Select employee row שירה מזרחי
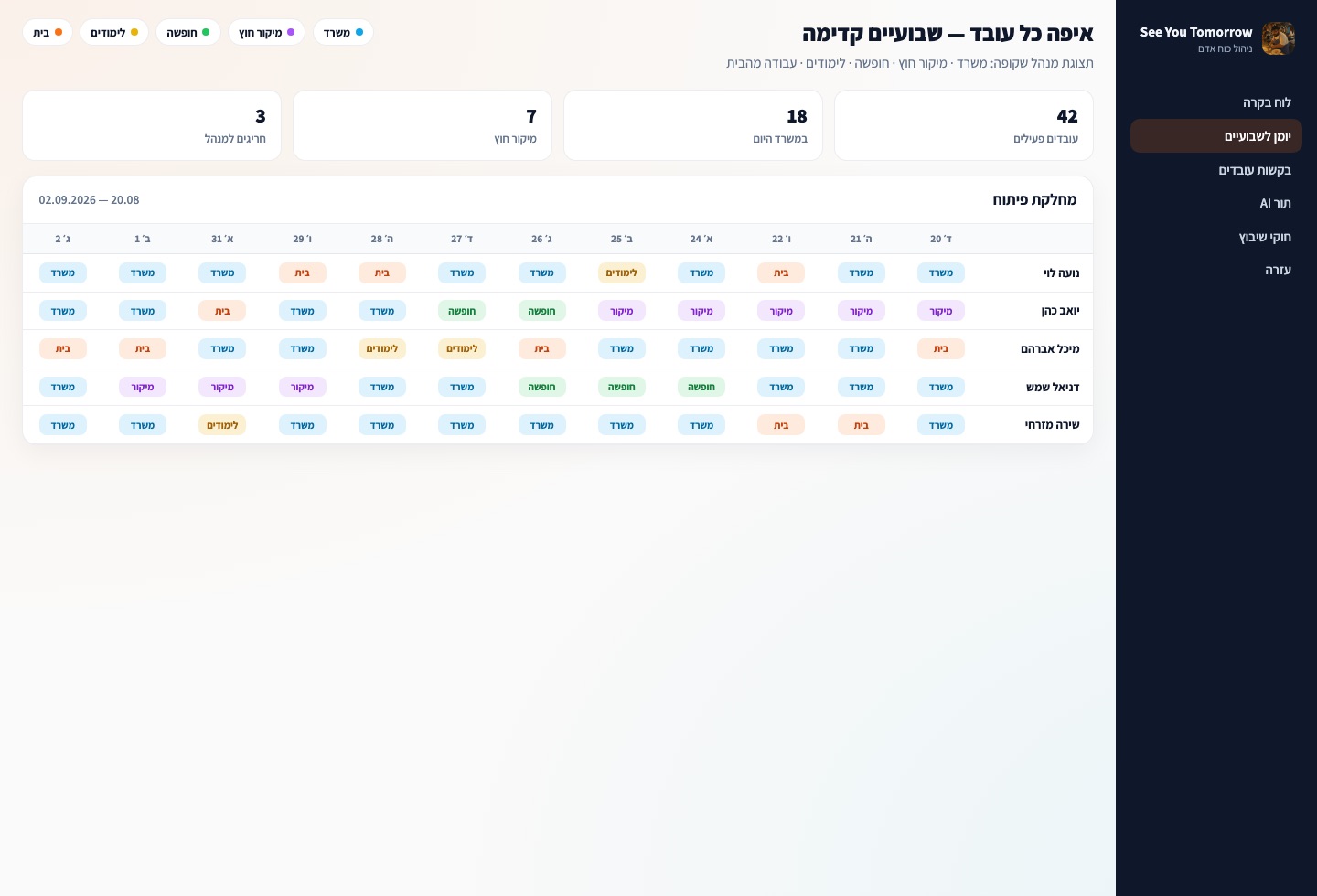This screenshot has height=896, width=1317. point(558,425)
